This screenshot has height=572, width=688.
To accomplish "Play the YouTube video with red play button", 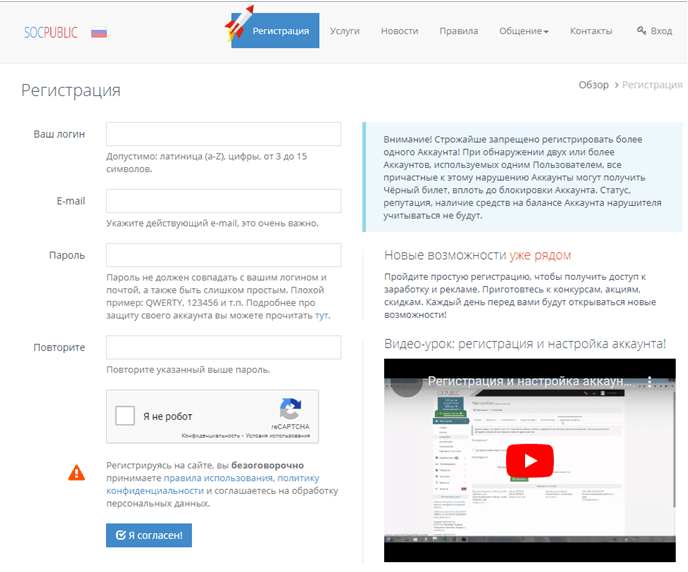I will [x=530, y=461].
